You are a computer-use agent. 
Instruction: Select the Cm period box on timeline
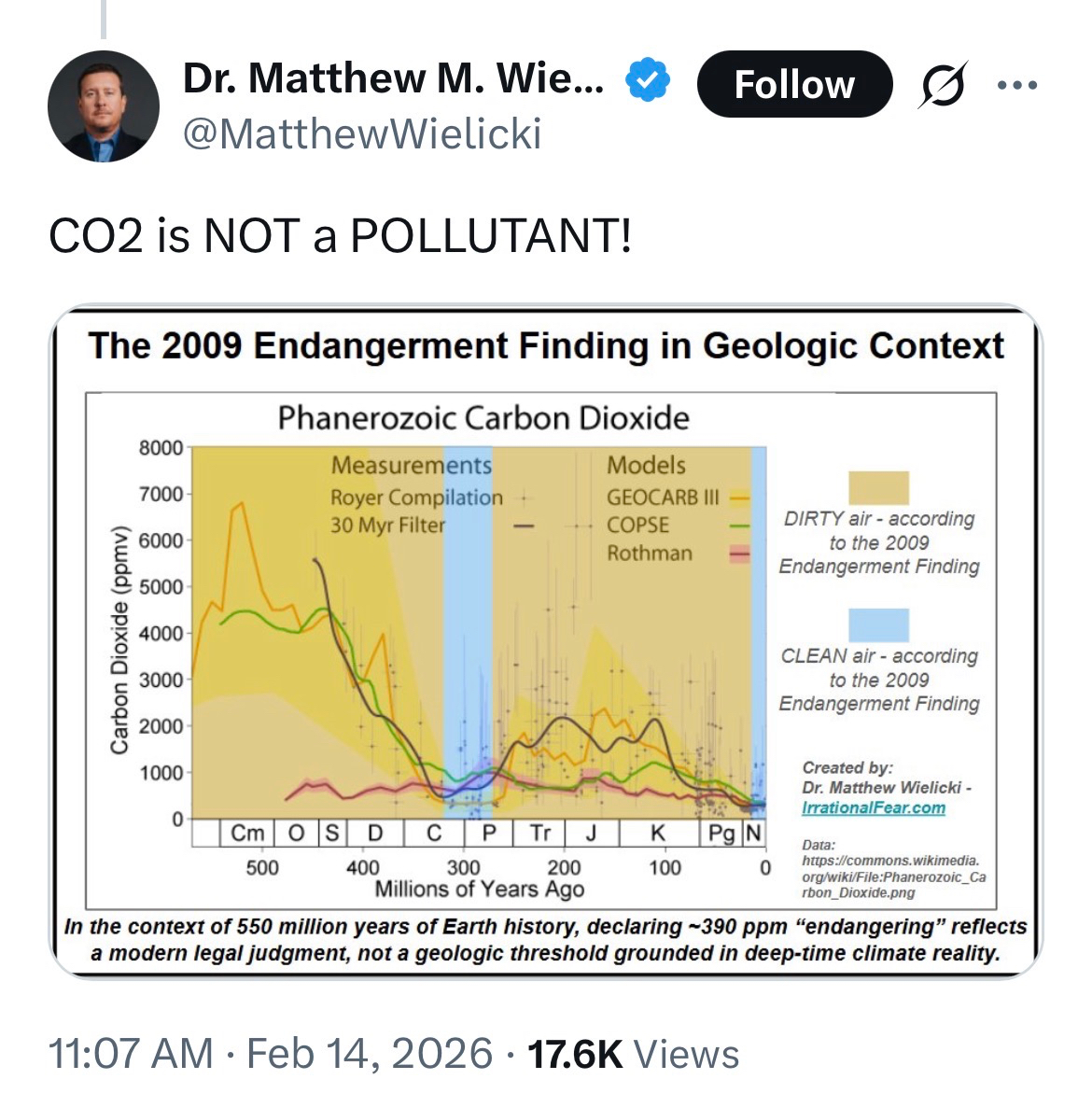(247, 833)
